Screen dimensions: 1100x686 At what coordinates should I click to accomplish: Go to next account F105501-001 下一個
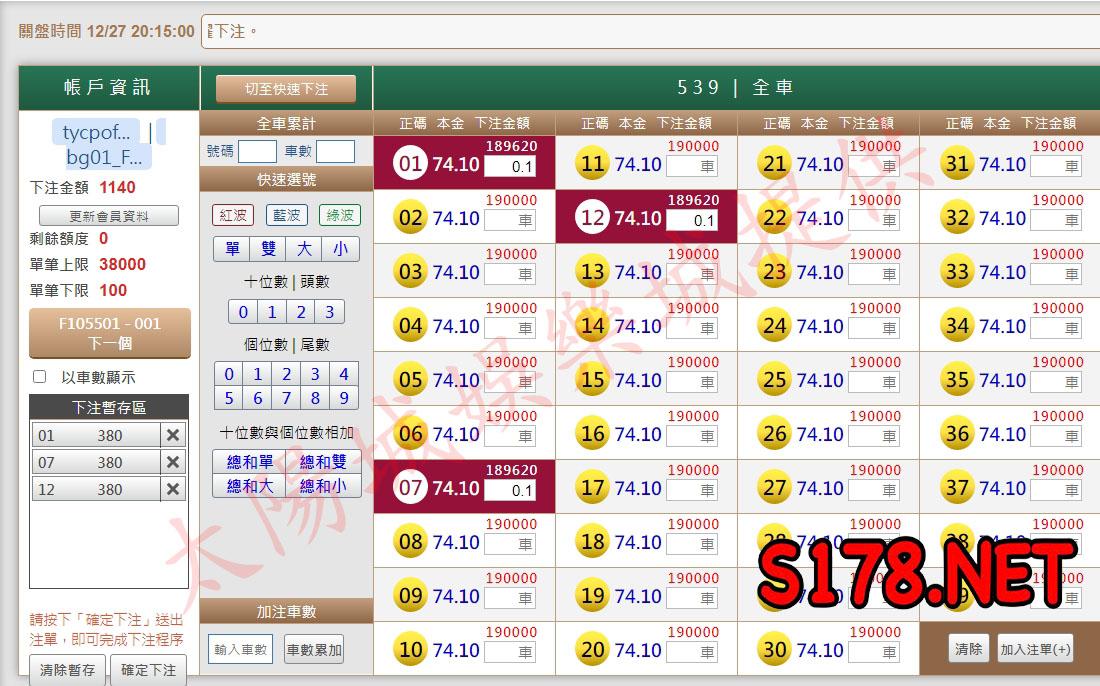point(109,333)
